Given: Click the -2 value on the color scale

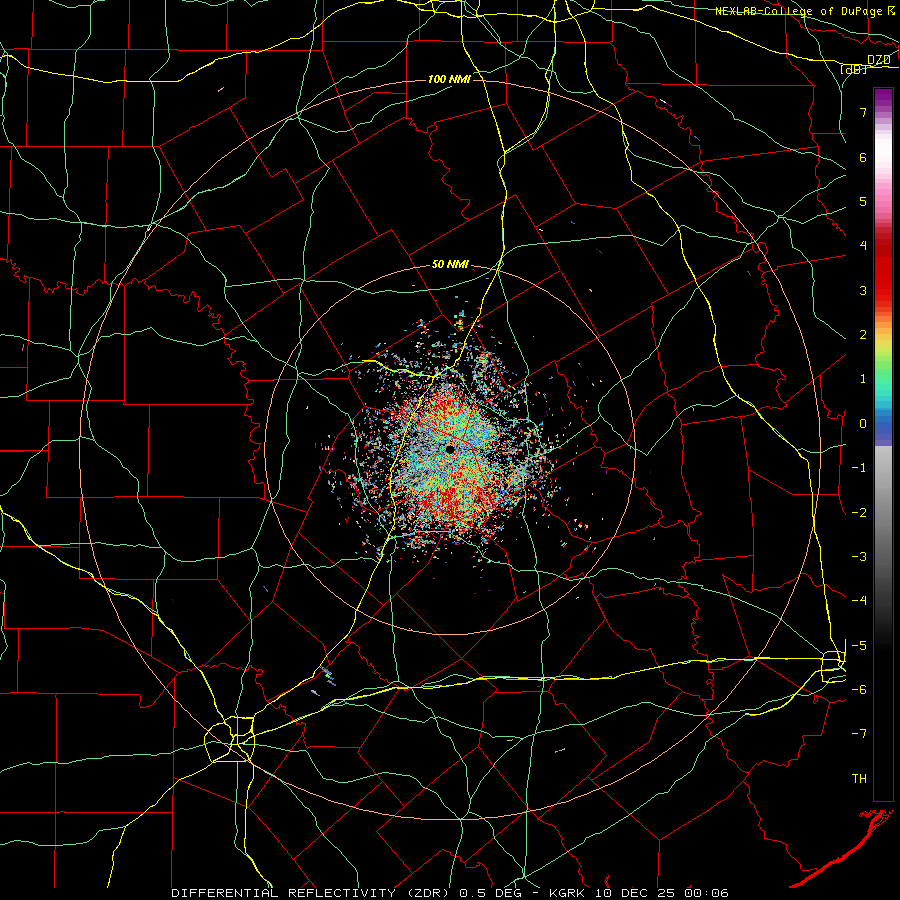Looking at the screenshot, I should (x=859, y=513).
